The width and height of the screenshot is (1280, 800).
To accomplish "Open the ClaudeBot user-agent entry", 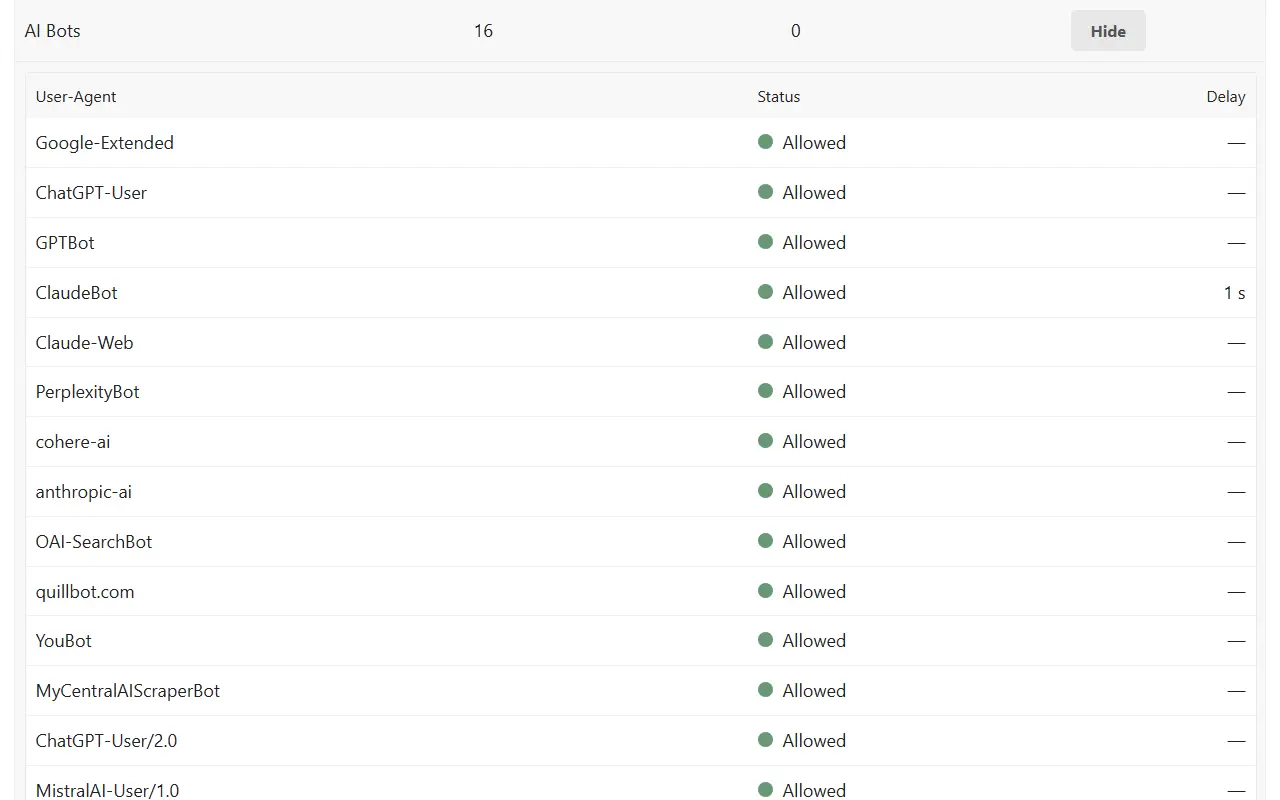I will 76,292.
